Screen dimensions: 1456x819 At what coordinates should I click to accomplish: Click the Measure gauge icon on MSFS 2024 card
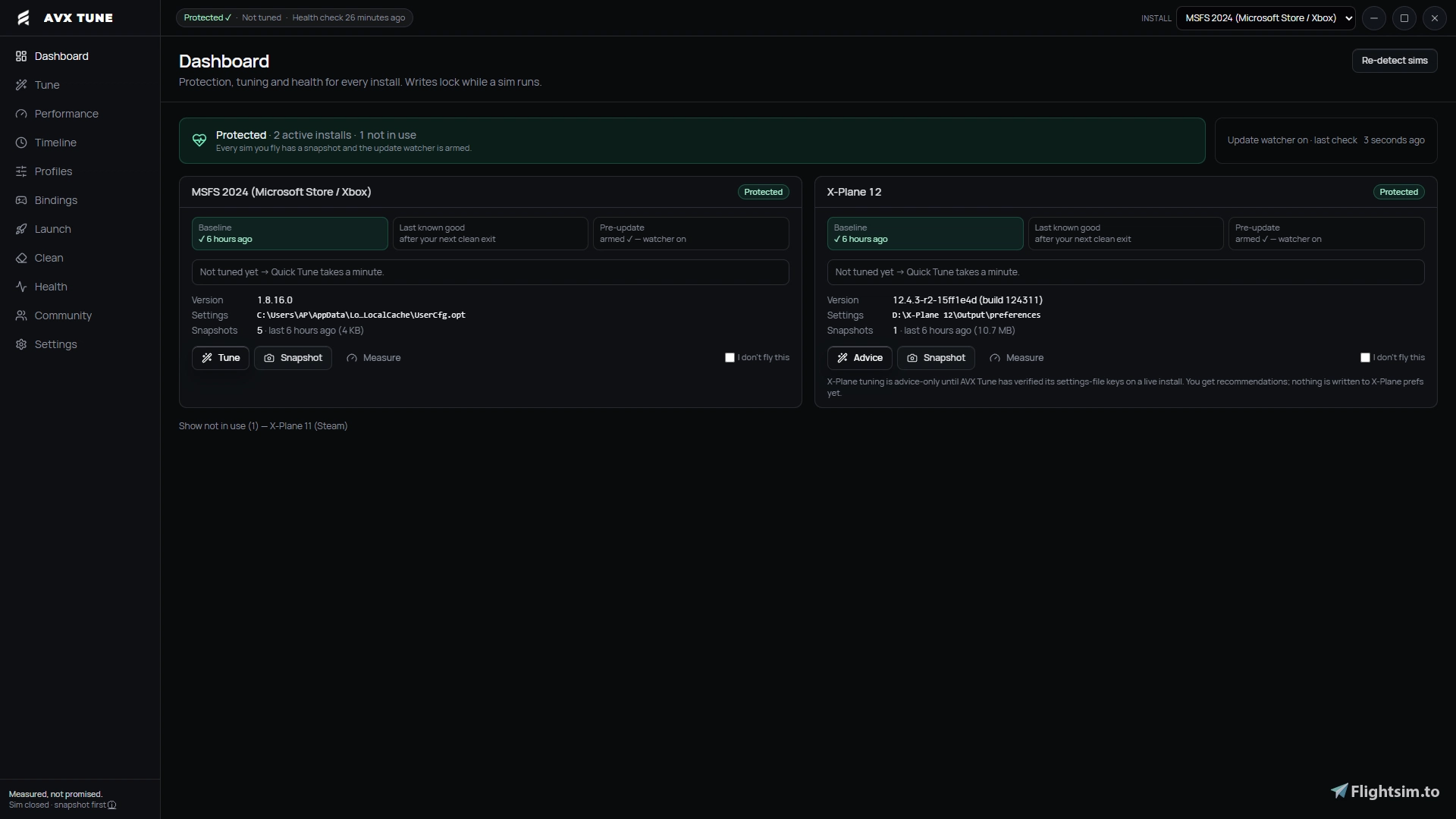pos(352,358)
